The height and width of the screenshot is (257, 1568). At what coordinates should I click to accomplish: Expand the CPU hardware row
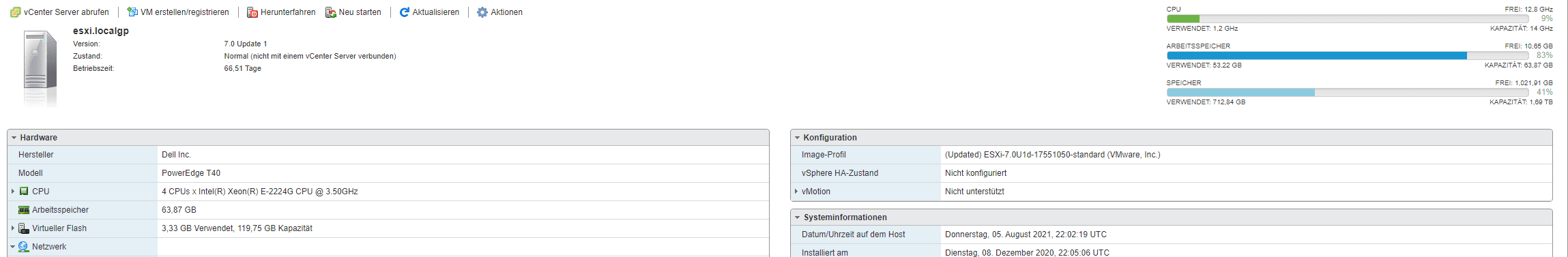click(13, 192)
